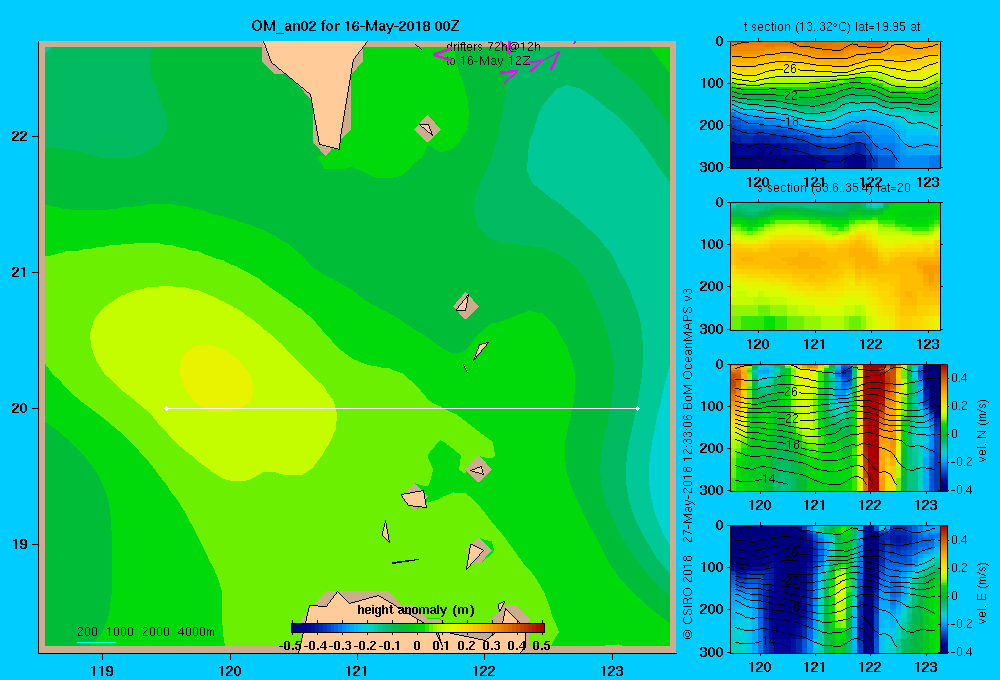
Task: Click latitude tick label 22 on the main map
Action: tap(20, 137)
